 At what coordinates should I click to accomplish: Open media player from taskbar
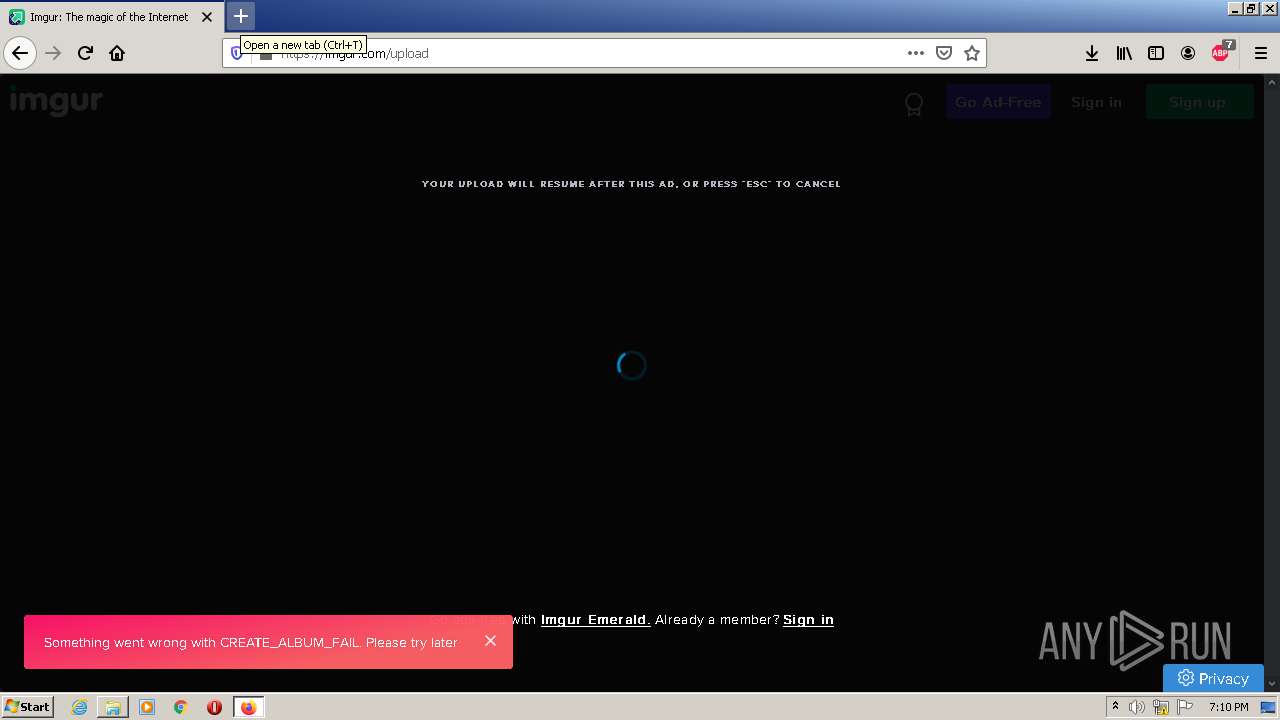click(x=147, y=707)
